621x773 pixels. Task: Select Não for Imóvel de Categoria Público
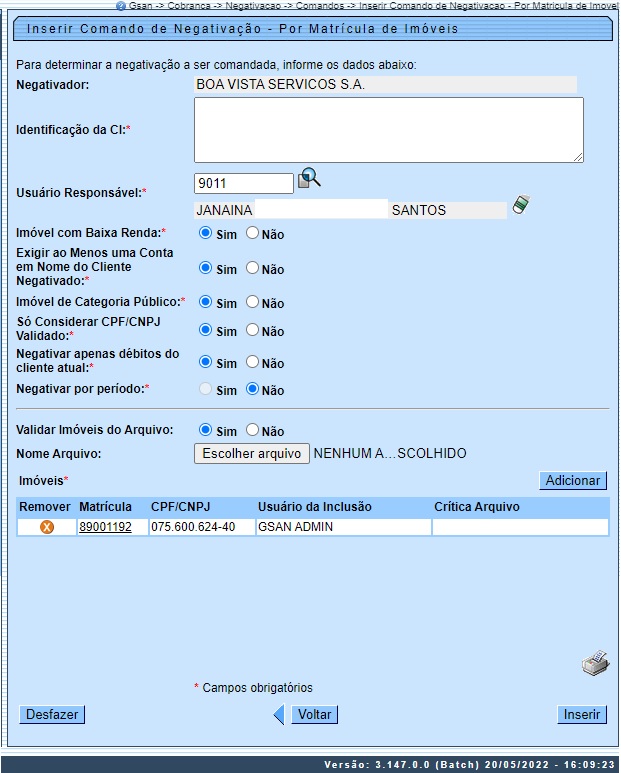253,302
